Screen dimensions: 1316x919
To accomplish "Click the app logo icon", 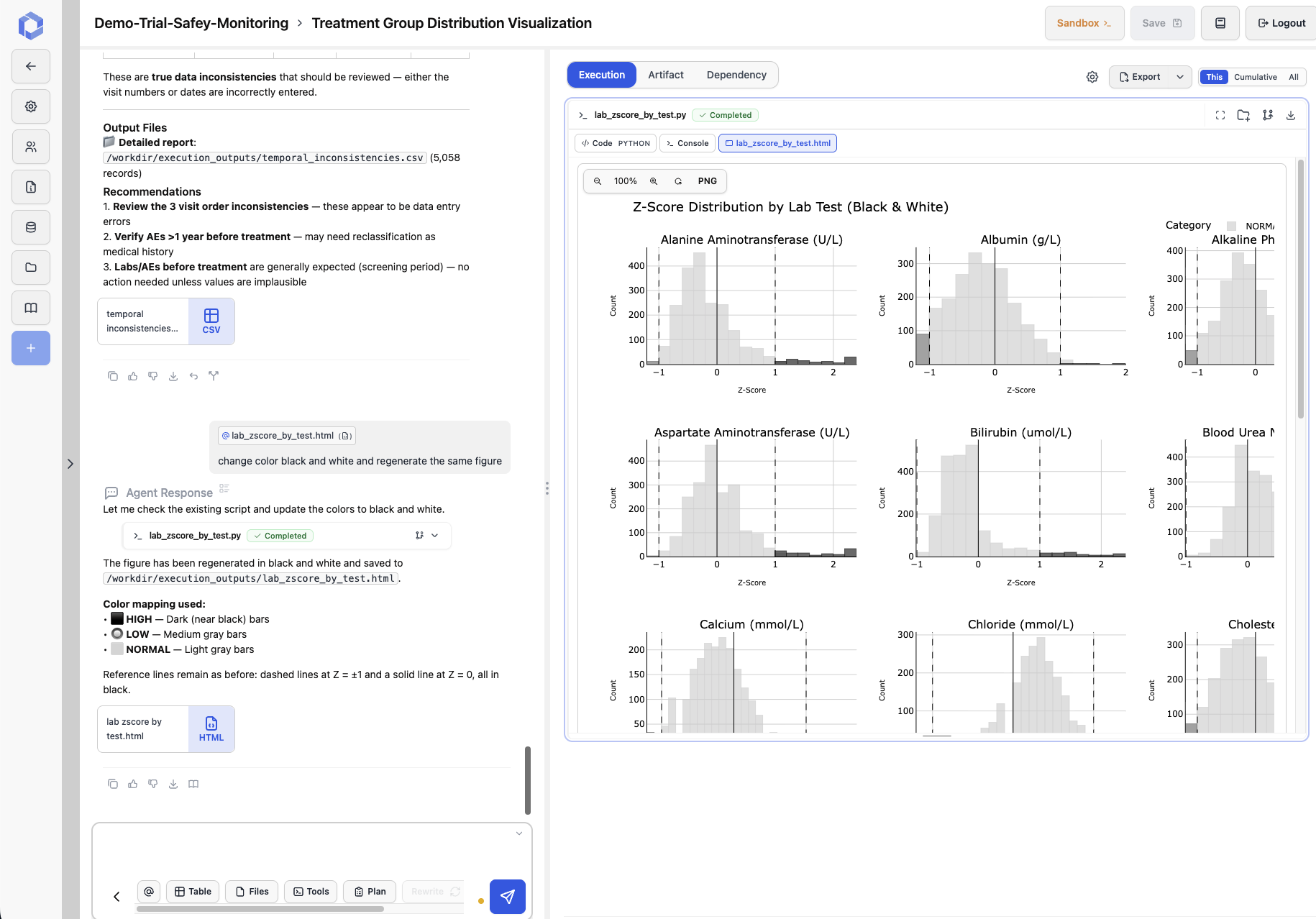I will tap(31, 25).
